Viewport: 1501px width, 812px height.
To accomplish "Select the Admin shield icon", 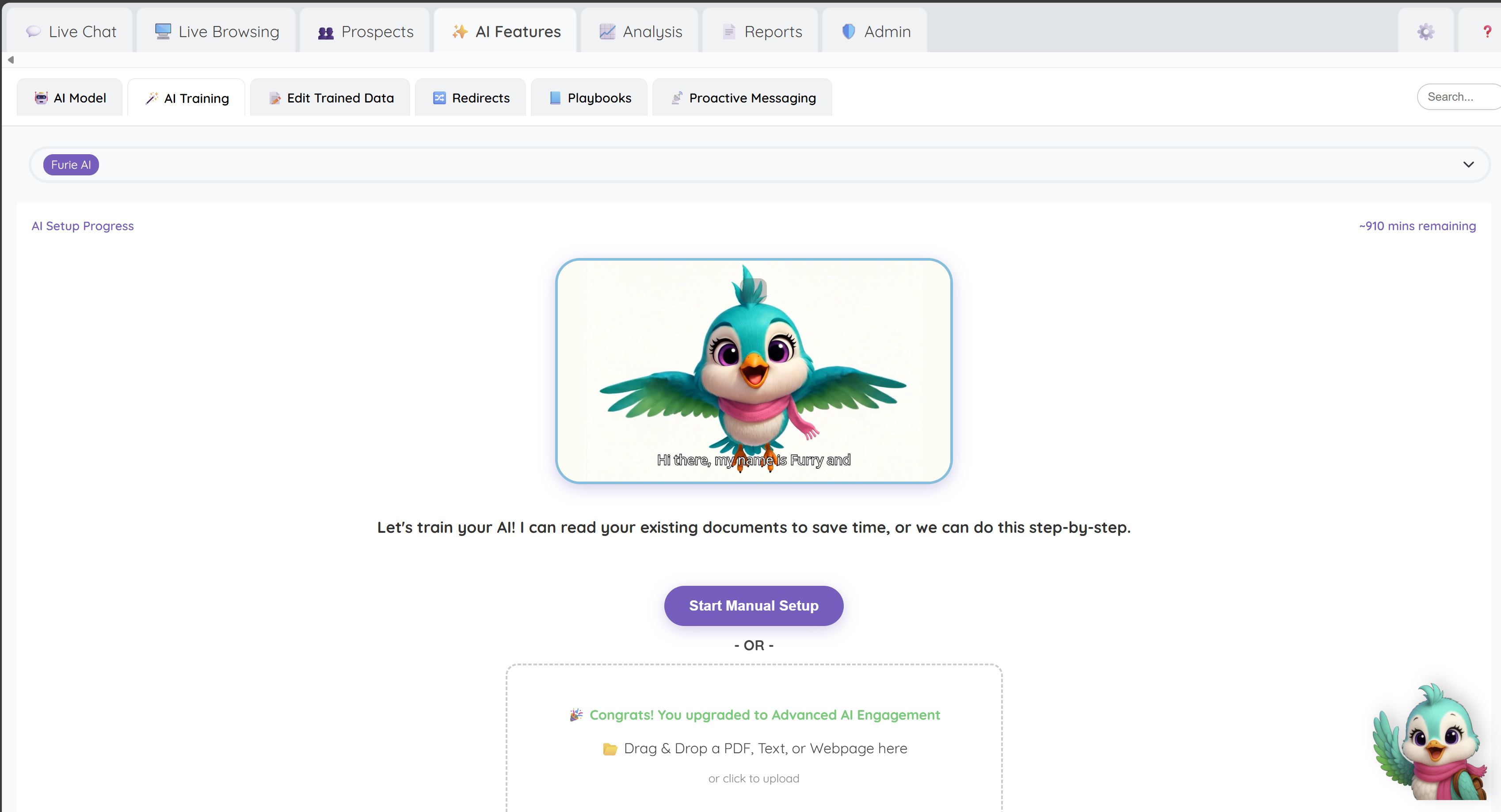I will [x=848, y=31].
